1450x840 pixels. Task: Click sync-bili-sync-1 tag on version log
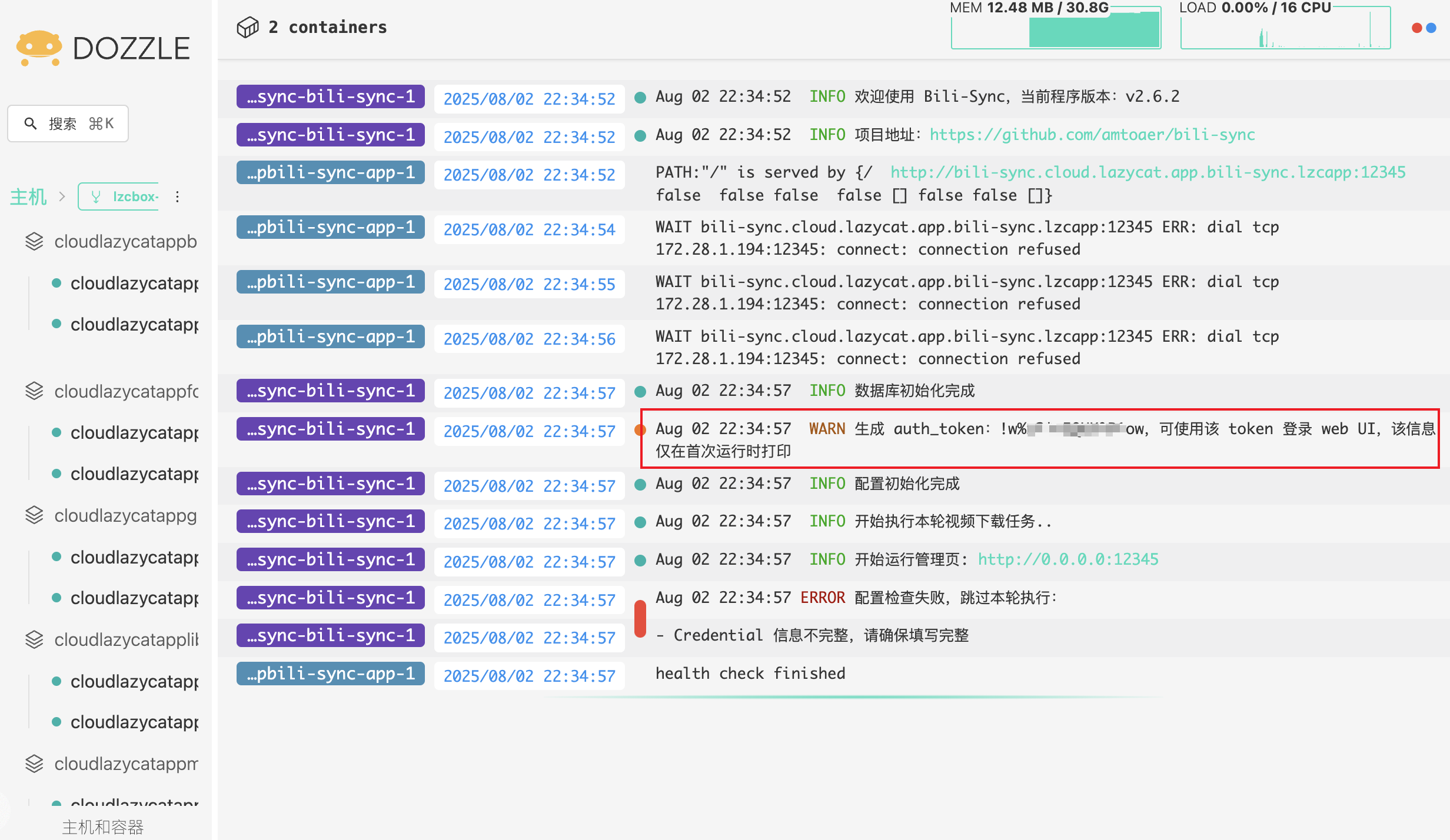pos(331,96)
